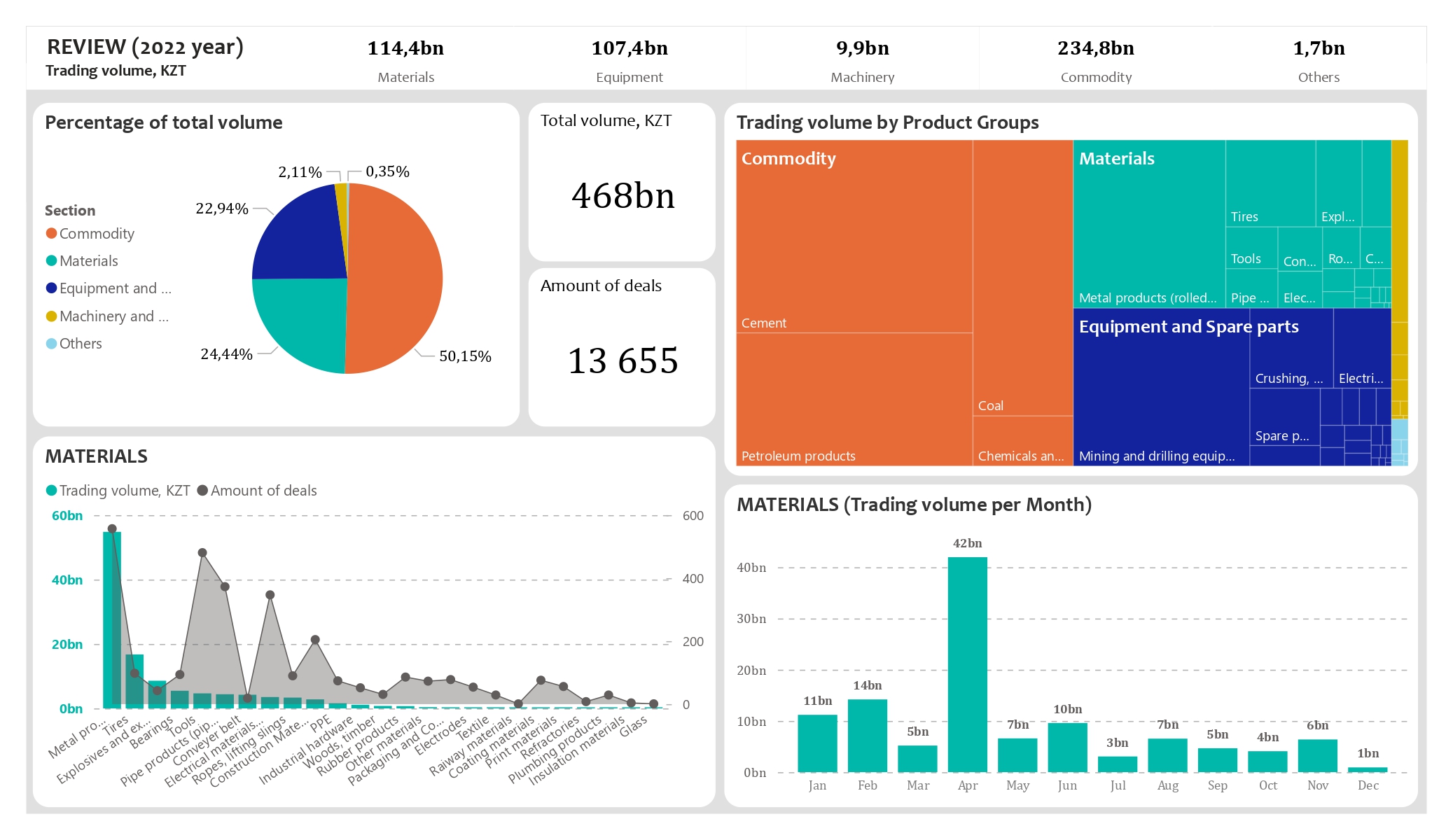This screenshot has height=840, width=1453.
Task: Select the tallest Metal products bar
Action: (112, 619)
